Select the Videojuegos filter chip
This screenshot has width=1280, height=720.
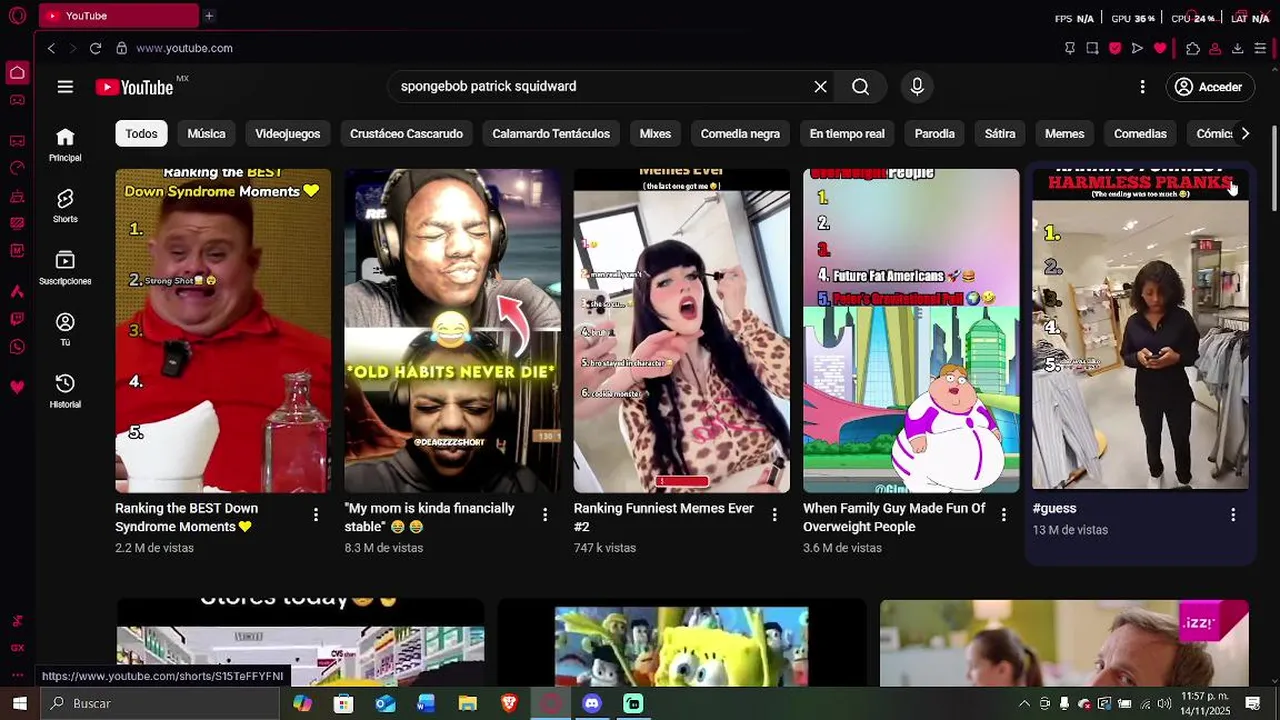tap(287, 134)
